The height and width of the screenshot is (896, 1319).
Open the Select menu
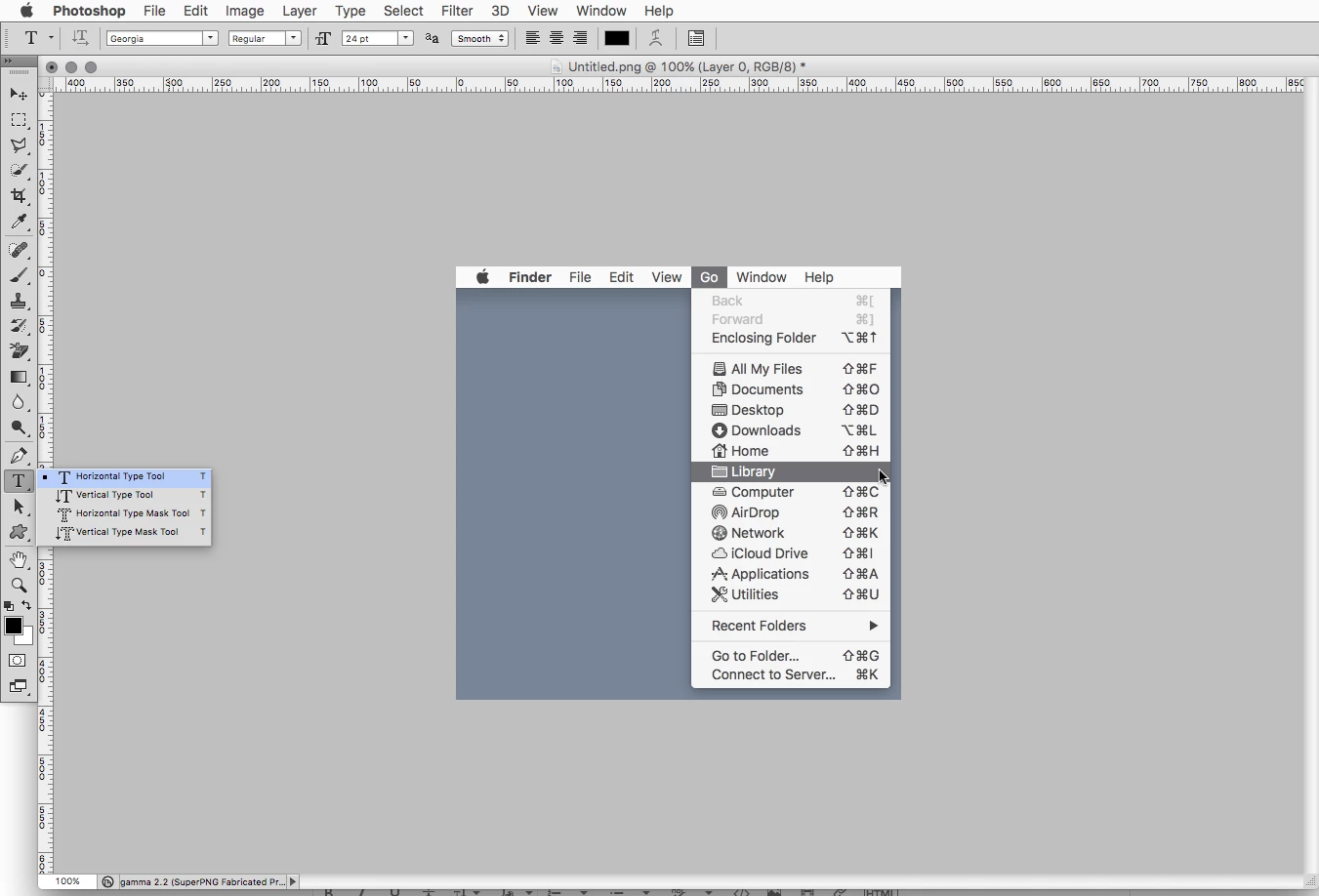coord(403,11)
